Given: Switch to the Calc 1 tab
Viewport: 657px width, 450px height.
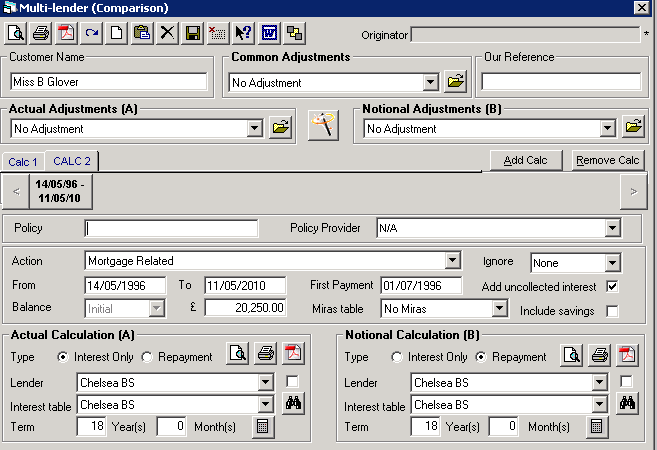Looking at the screenshot, I should pos(23,162).
